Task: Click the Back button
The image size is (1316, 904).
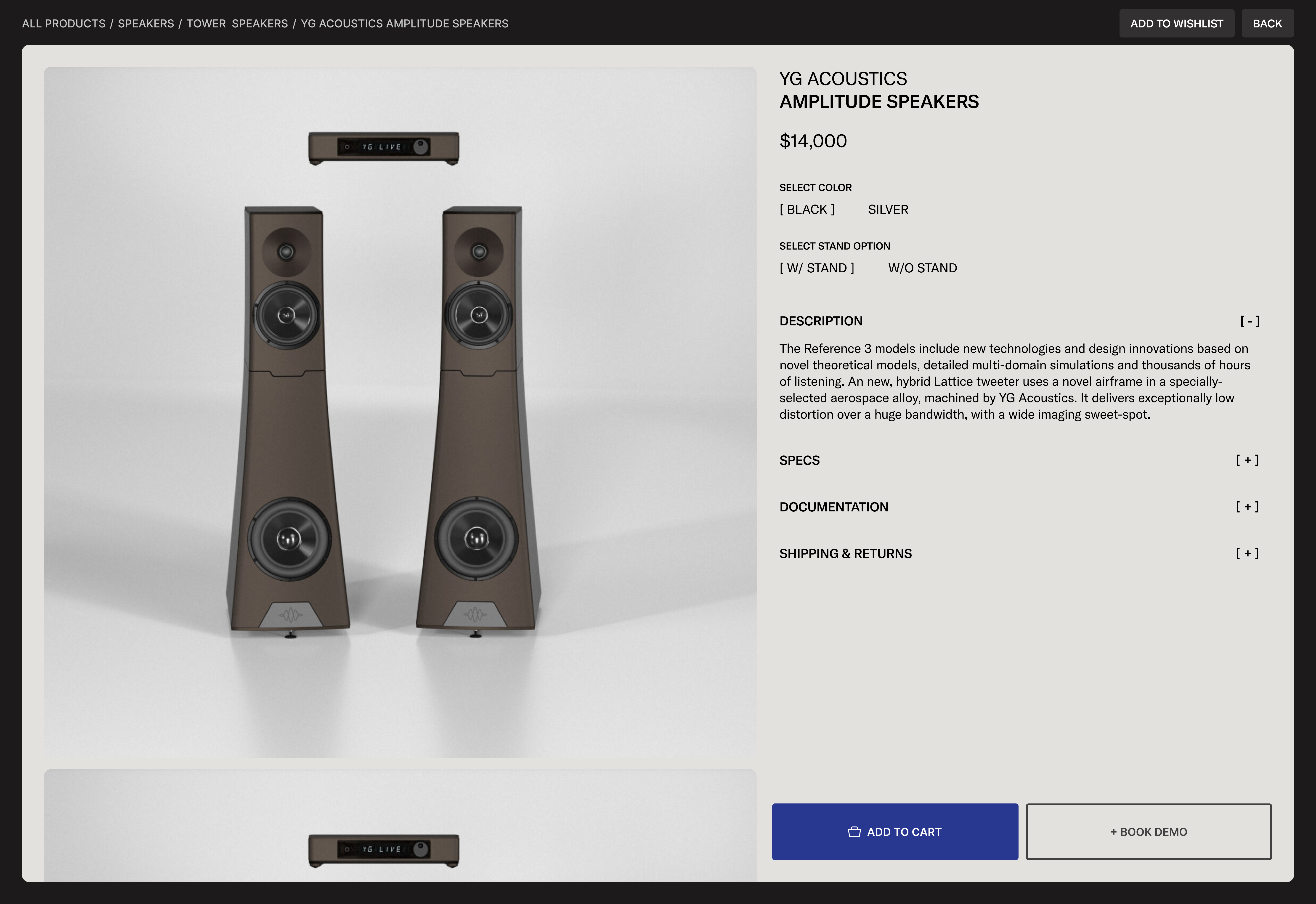Action: [x=1267, y=23]
